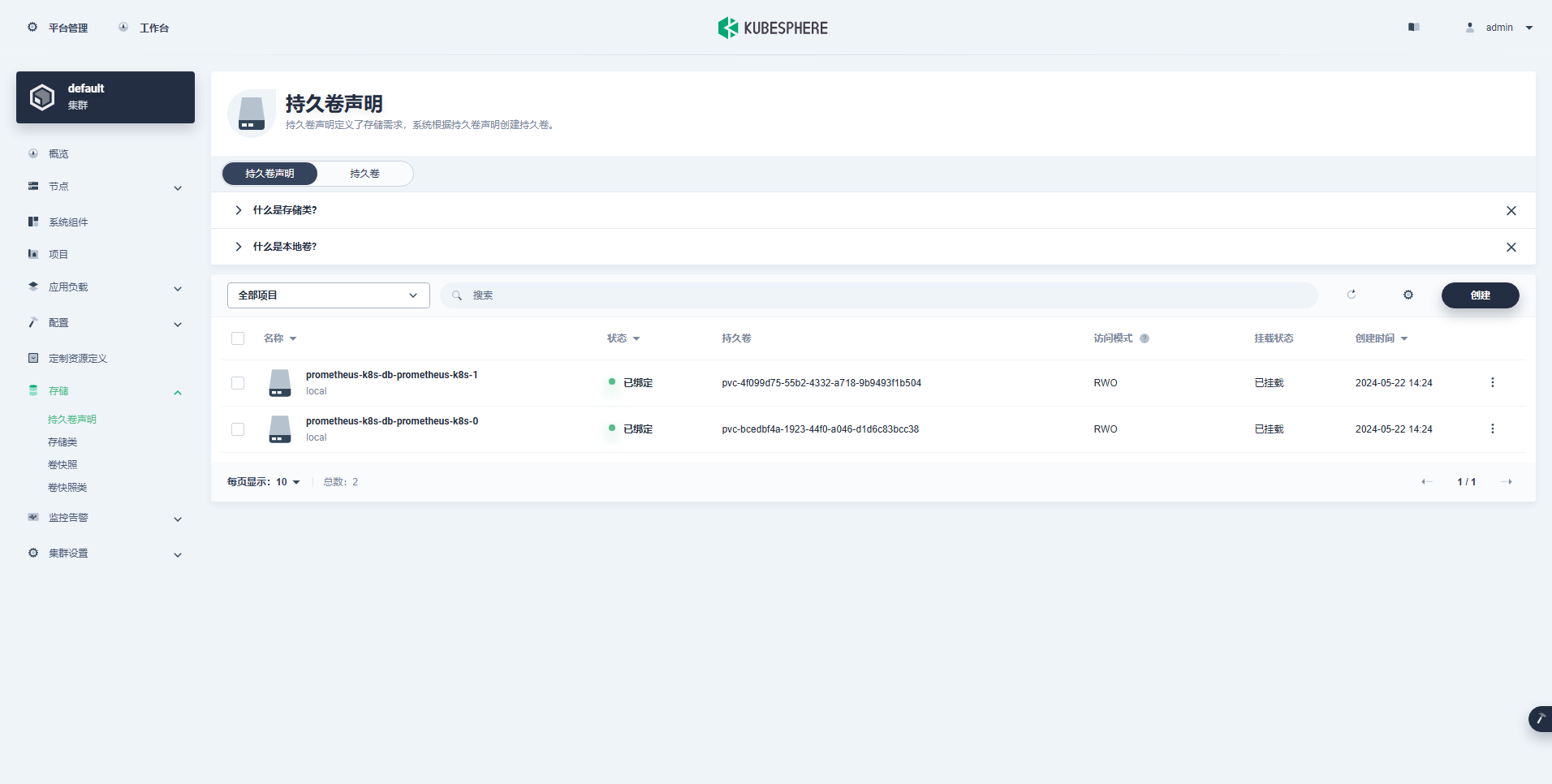Go to next page arrow
The width and height of the screenshot is (1552, 784).
[x=1507, y=482]
